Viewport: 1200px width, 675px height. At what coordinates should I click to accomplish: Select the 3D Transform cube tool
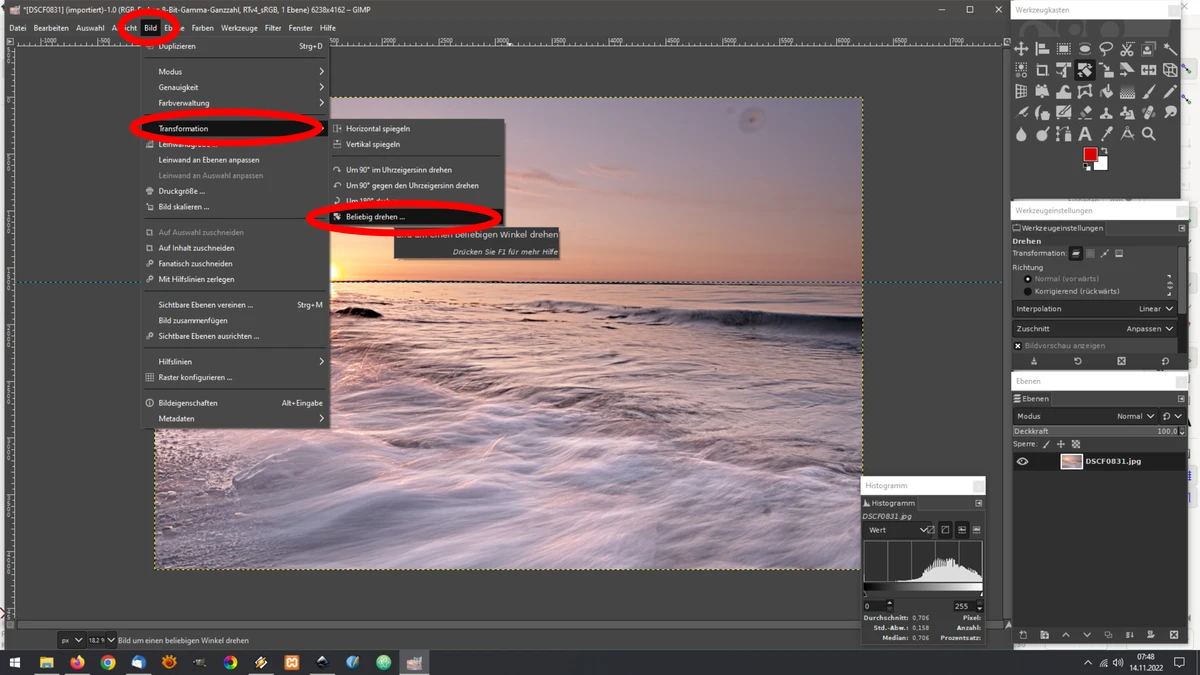pos(1170,70)
